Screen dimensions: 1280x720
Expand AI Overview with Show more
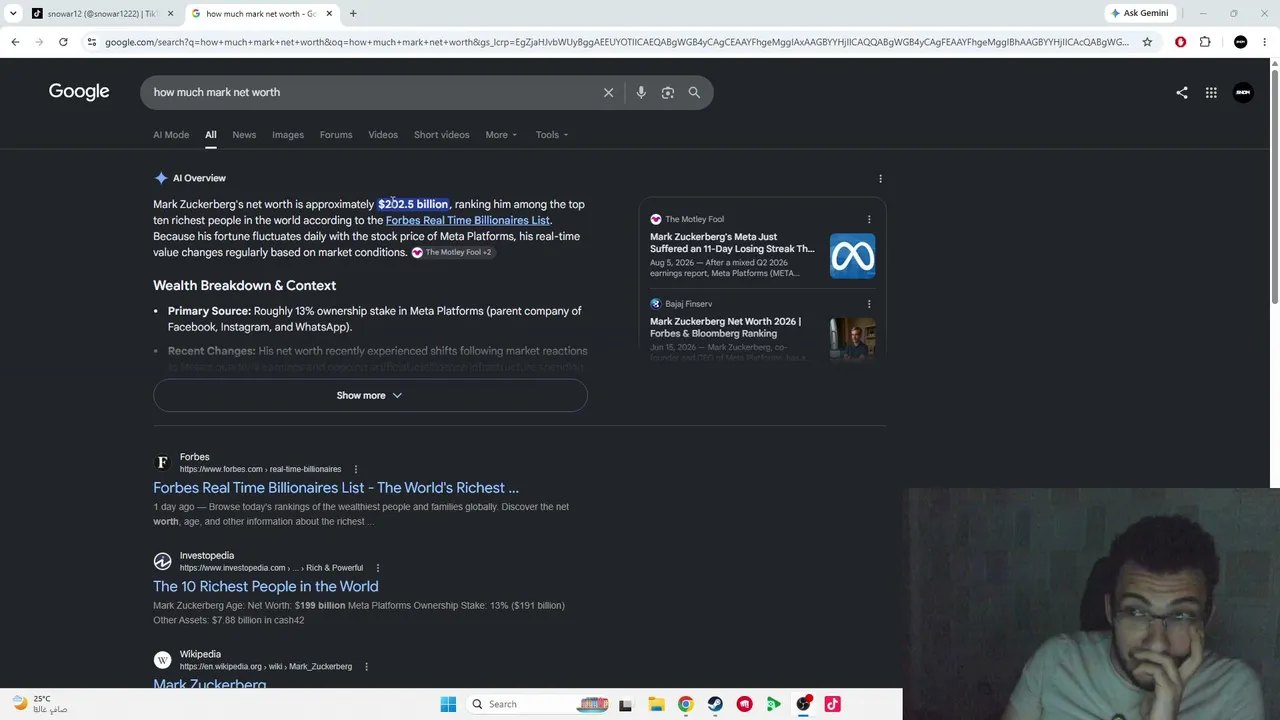click(370, 395)
